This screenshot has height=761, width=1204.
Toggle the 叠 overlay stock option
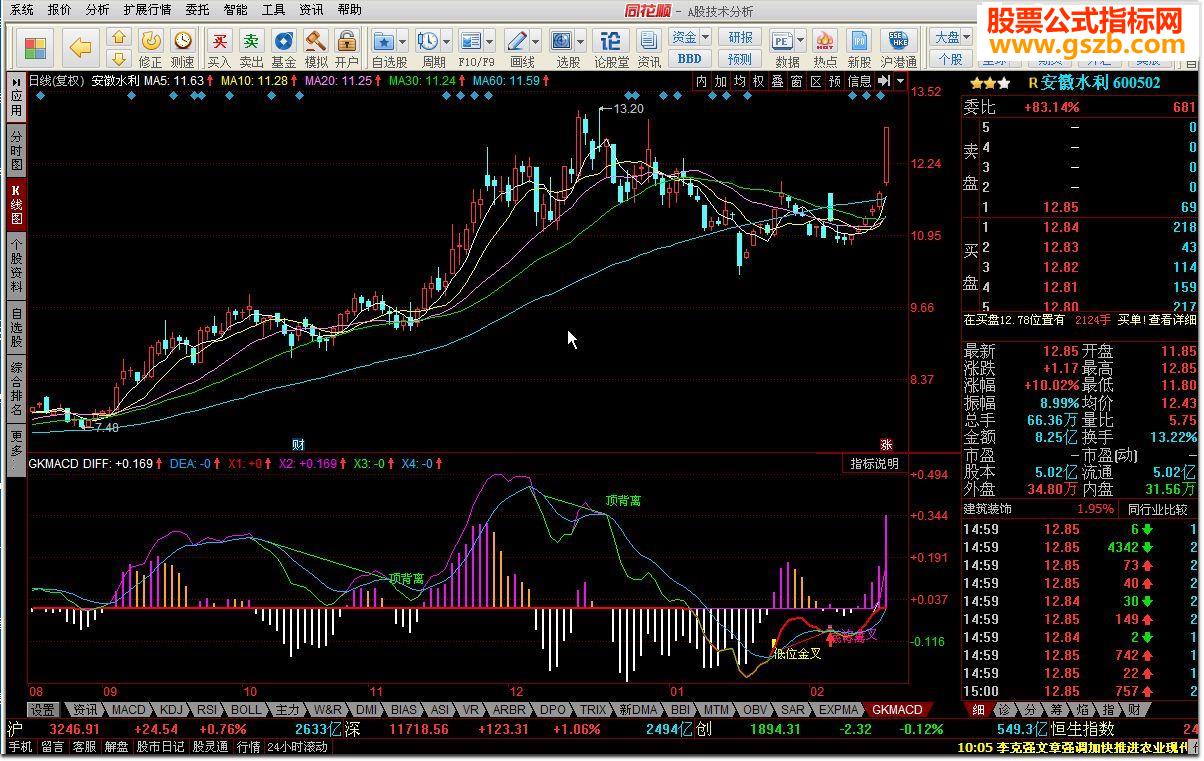click(x=777, y=81)
